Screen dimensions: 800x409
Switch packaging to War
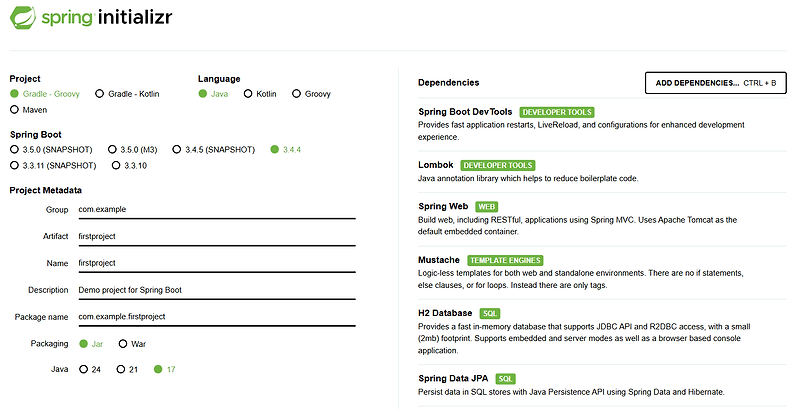click(x=124, y=344)
